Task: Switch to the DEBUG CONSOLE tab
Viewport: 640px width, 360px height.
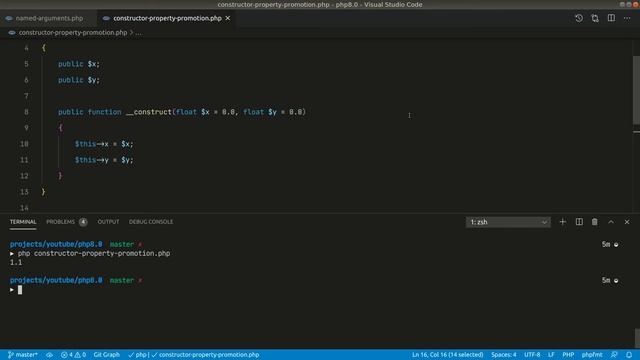Action: [151, 222]
